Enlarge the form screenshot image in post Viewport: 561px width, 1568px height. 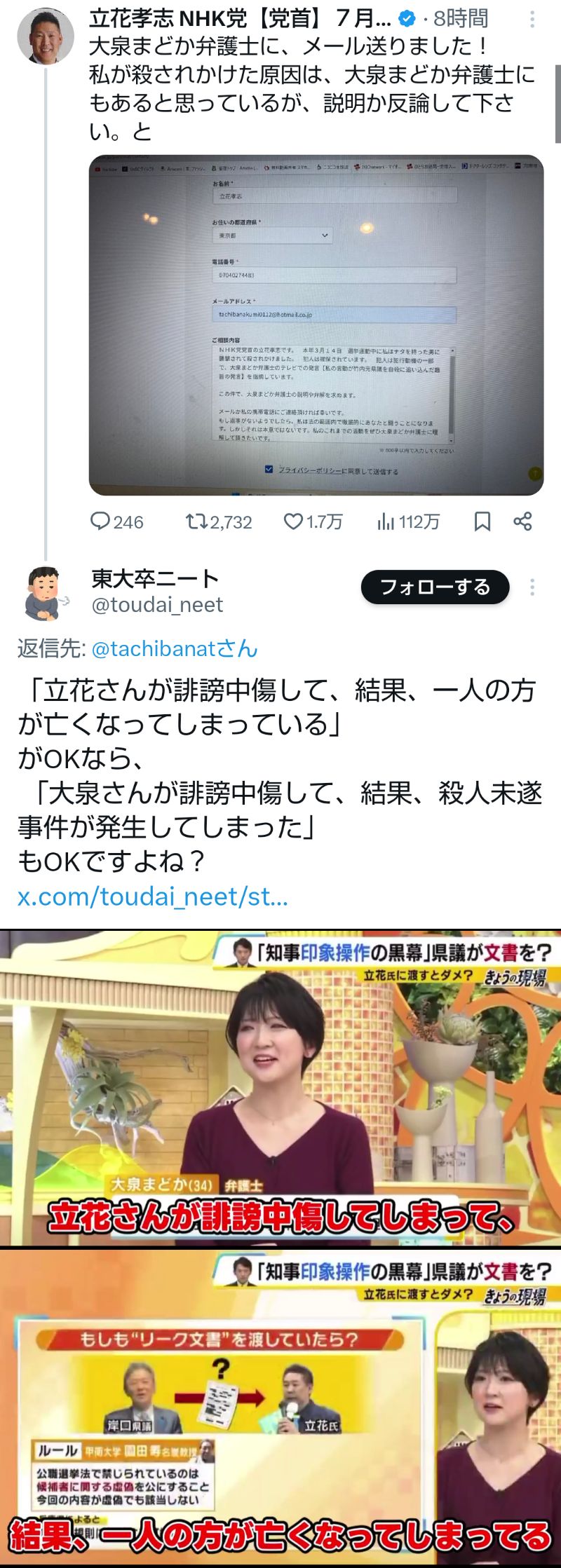[316, 325]
